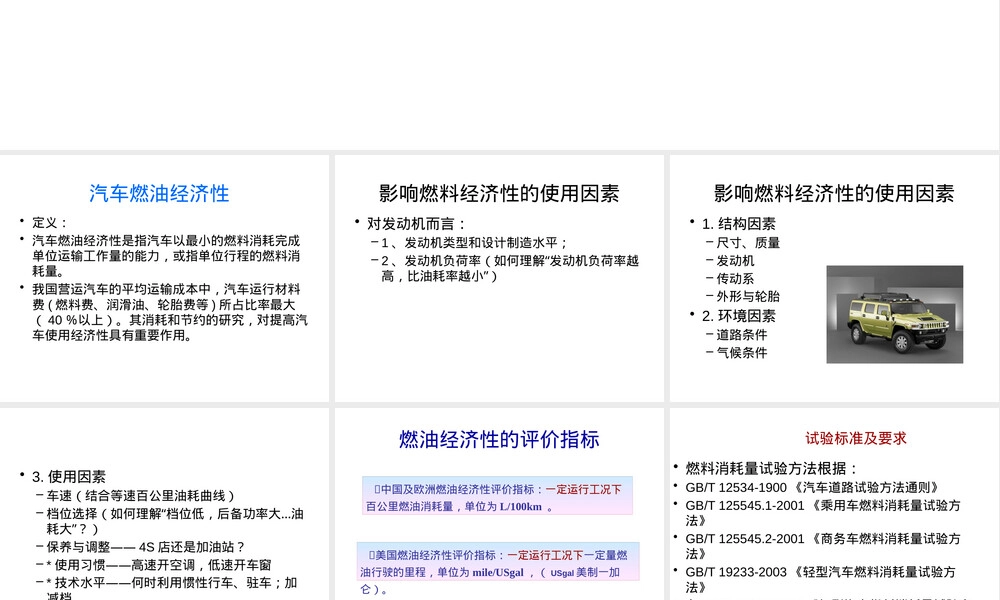Click the 对发动机而言： bullet
Image resolution: width=1000 pixels, height=600 pixels.
(x=417, y=224)
